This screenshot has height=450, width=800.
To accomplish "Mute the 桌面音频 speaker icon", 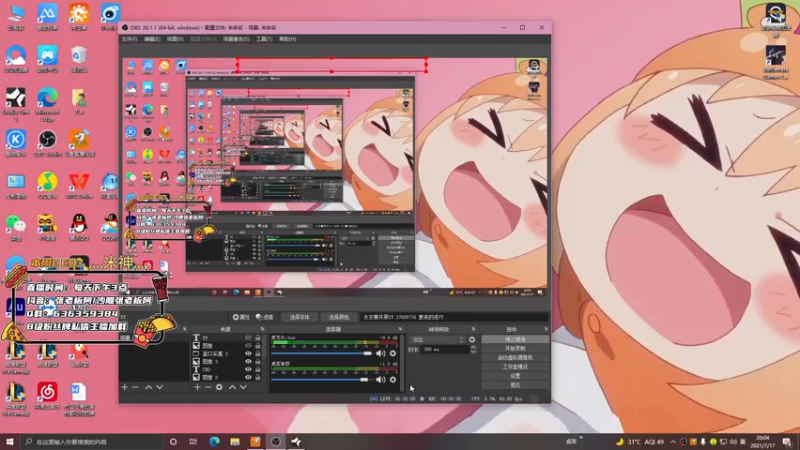I will [381, 380].
